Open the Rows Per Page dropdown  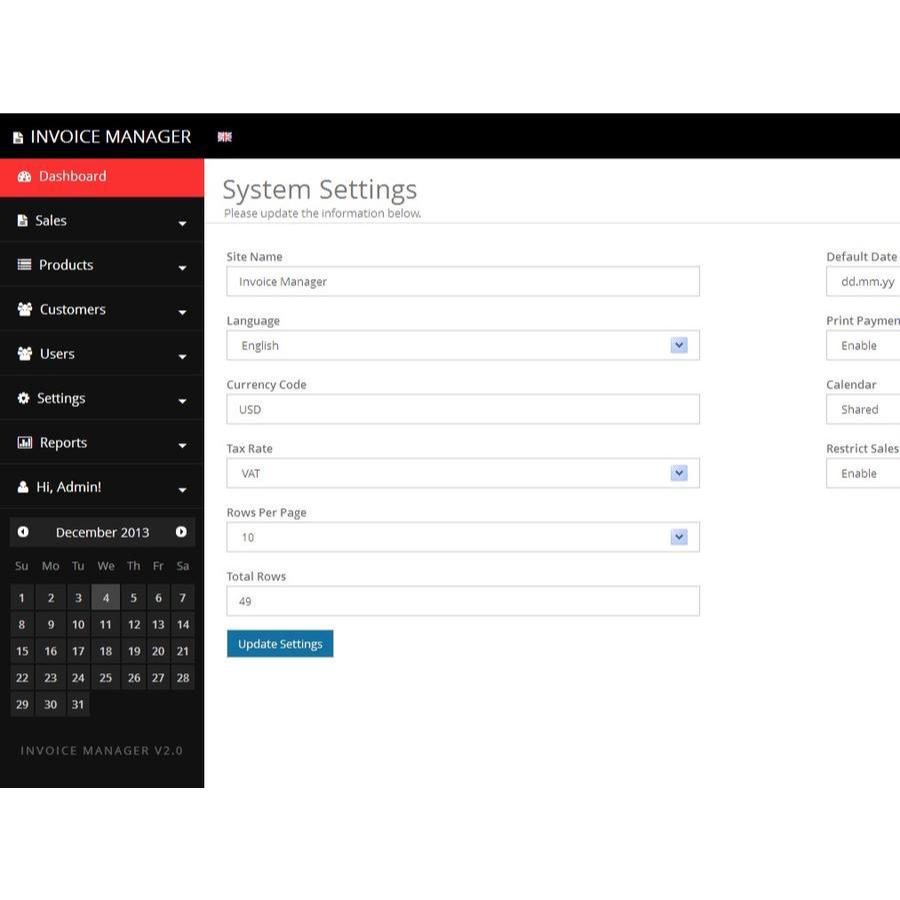coord(463,537)
